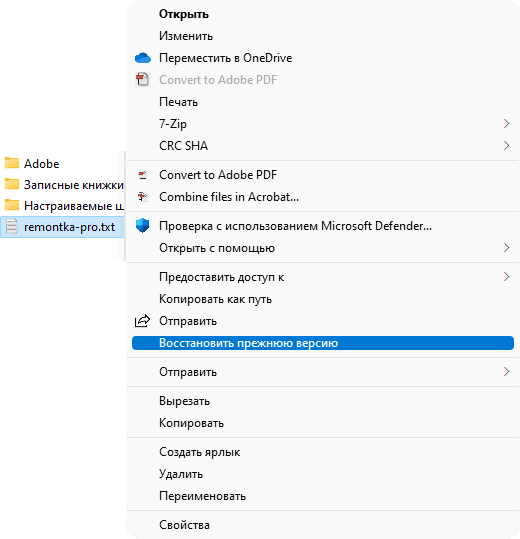This screenshot has width=520, height=539.
Task: Click the Microsoft Defender shield icon
Action: click(x=143, y=226)
